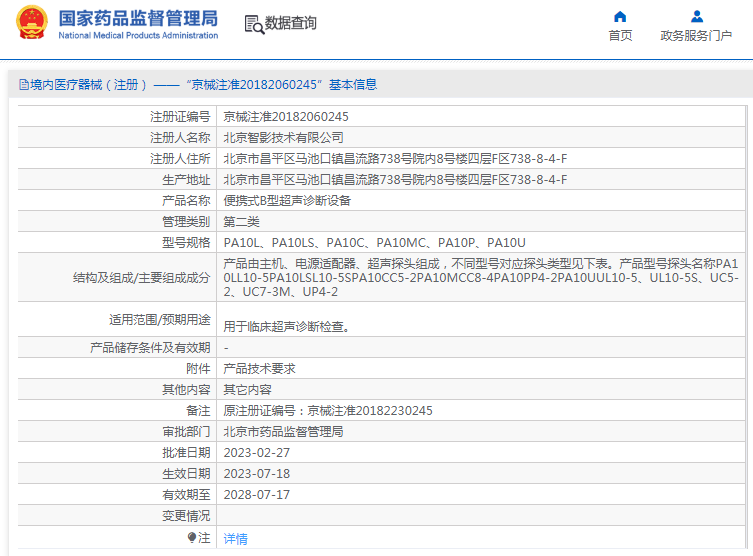
Task: Click the 产品储存条件及有效期 label
Action: (150, 348)
